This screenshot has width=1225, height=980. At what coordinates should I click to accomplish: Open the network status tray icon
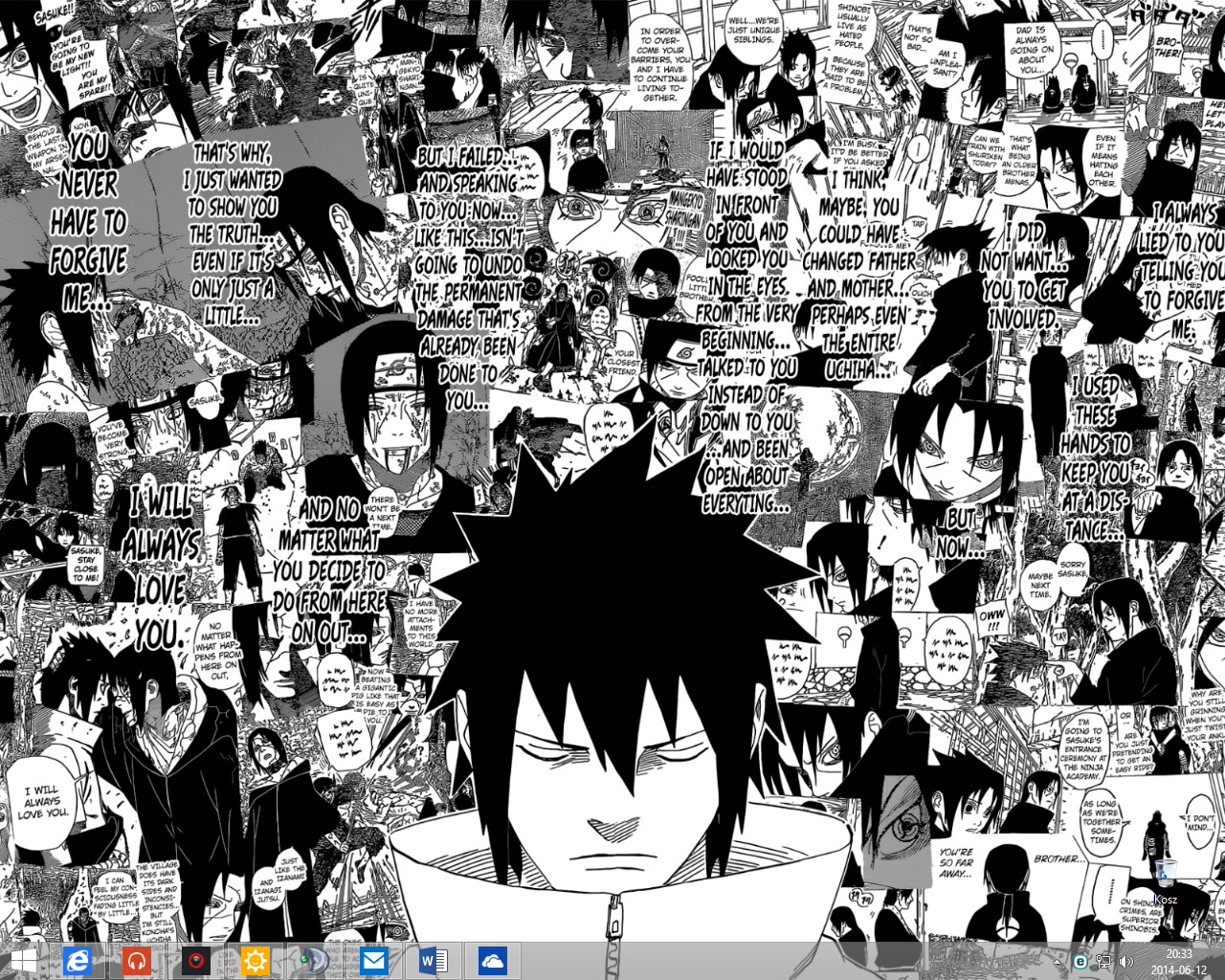[x=1103, y=962]
